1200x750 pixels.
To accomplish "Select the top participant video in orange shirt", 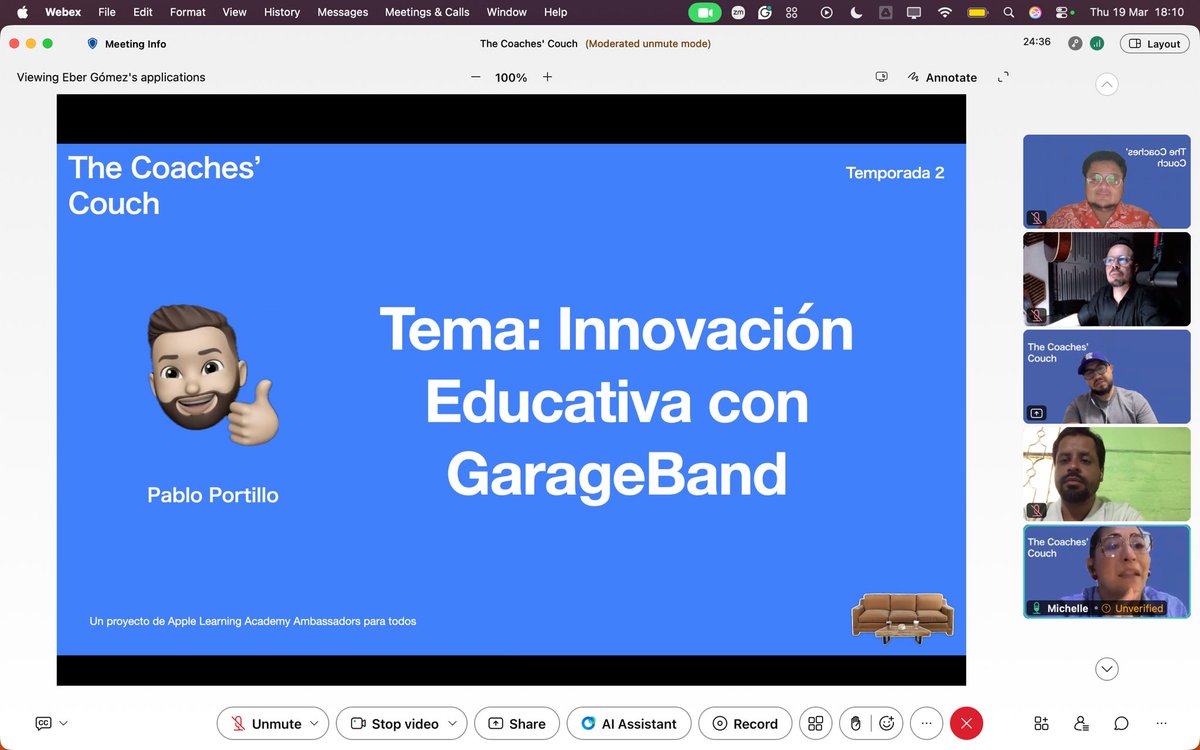I will coord(1107,181).
